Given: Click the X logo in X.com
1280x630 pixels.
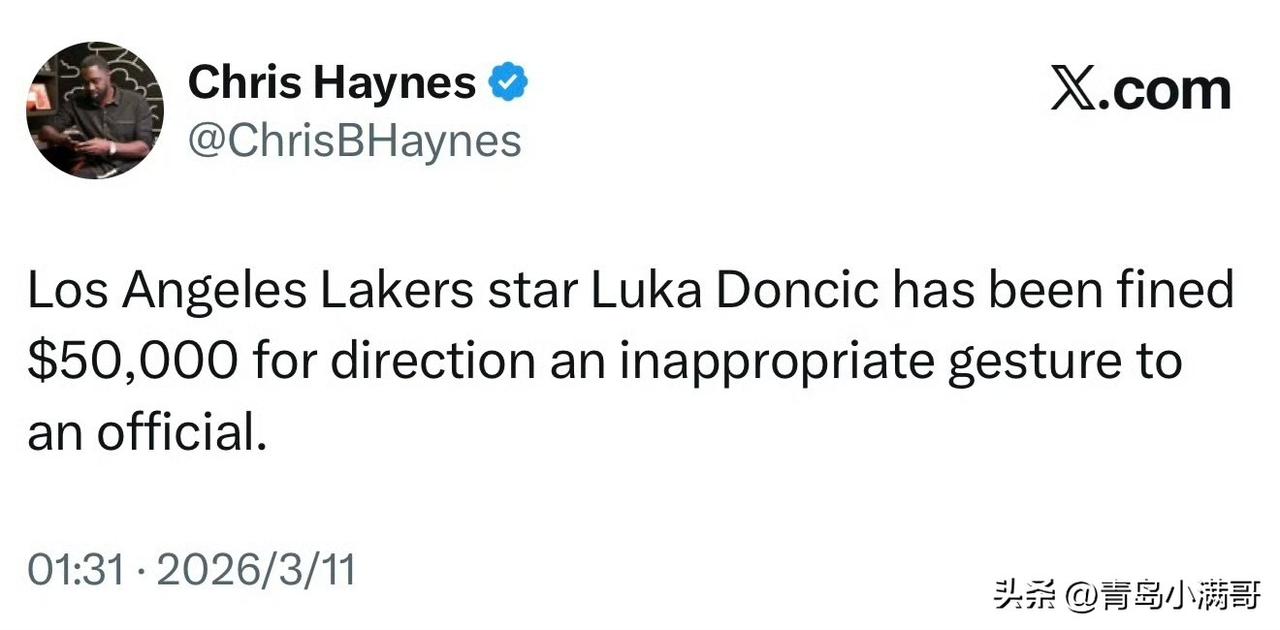Looking at the screenshot, I should click(1074, 90).
